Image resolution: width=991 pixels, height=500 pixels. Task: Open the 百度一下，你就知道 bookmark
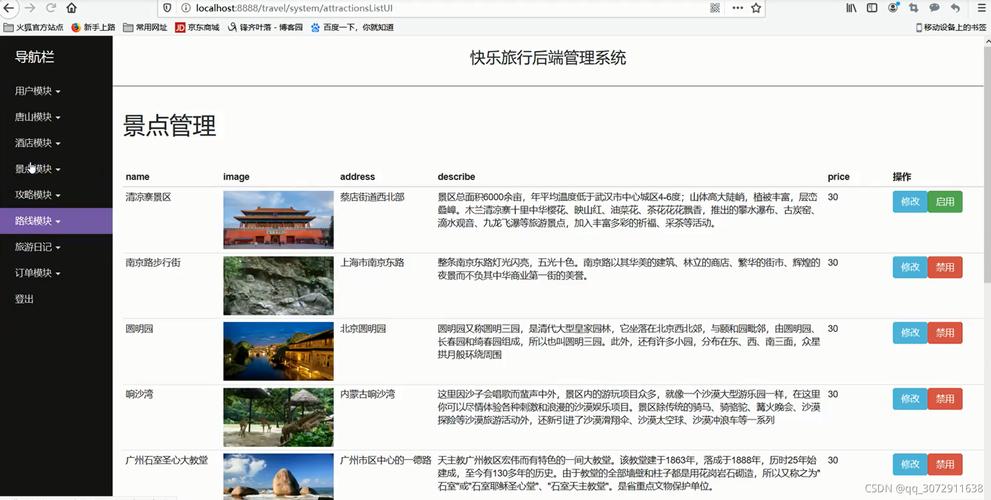point(353,27)
